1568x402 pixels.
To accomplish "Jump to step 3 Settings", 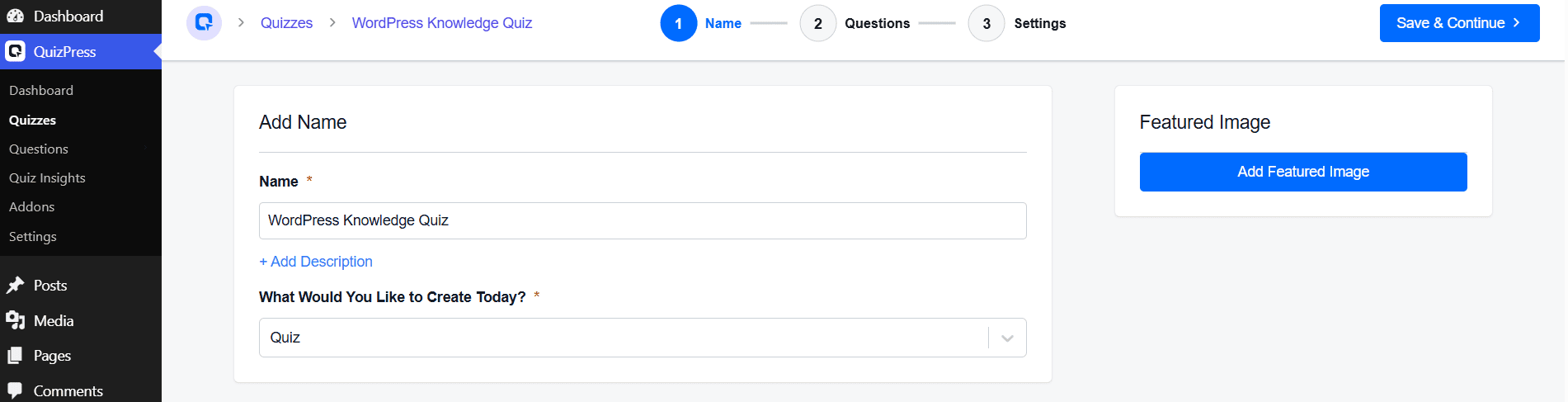I will tap(986, 23).
